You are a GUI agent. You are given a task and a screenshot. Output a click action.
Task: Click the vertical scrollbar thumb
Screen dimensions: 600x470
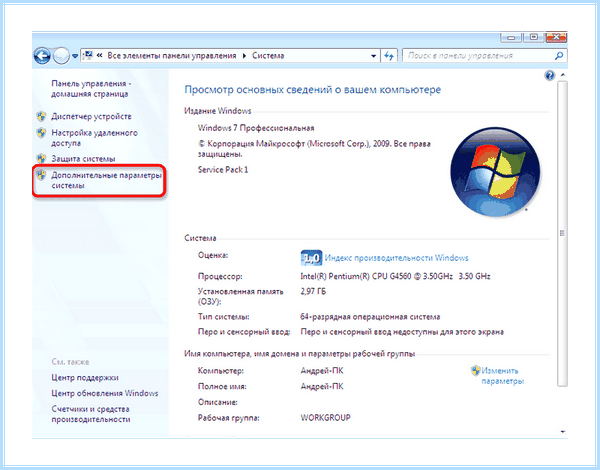[x=562, y=233]
